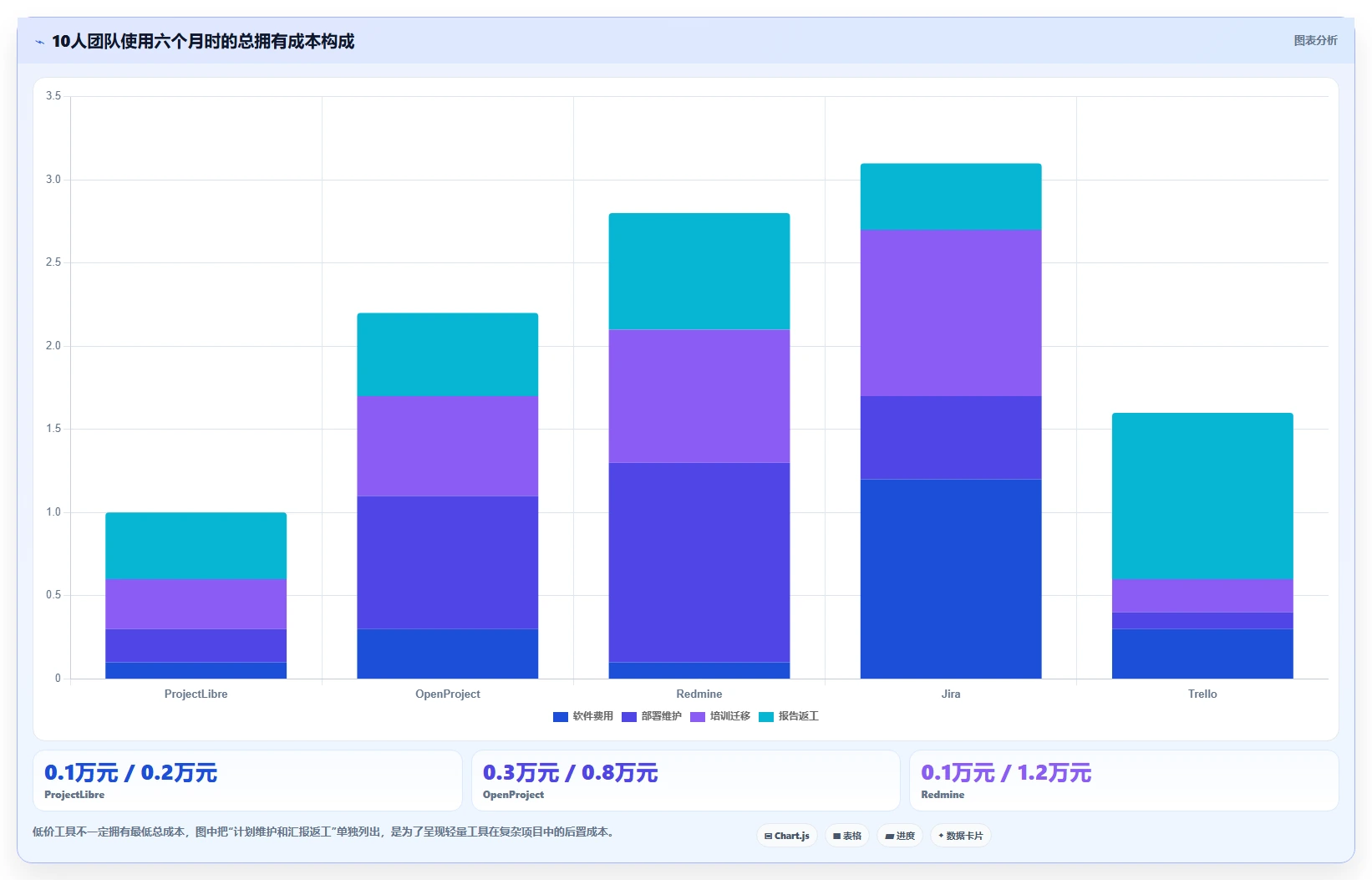This screenshot has width=1372, height=880.
Task: Click the Redmine x-axis label
Action: click(x=699, y=694)
